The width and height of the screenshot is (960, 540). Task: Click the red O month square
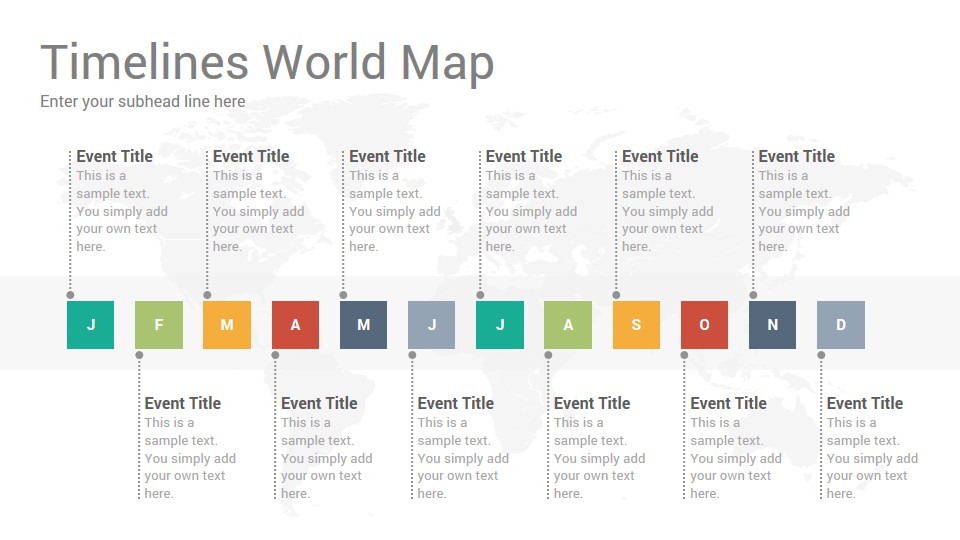[x=704, y=324]
